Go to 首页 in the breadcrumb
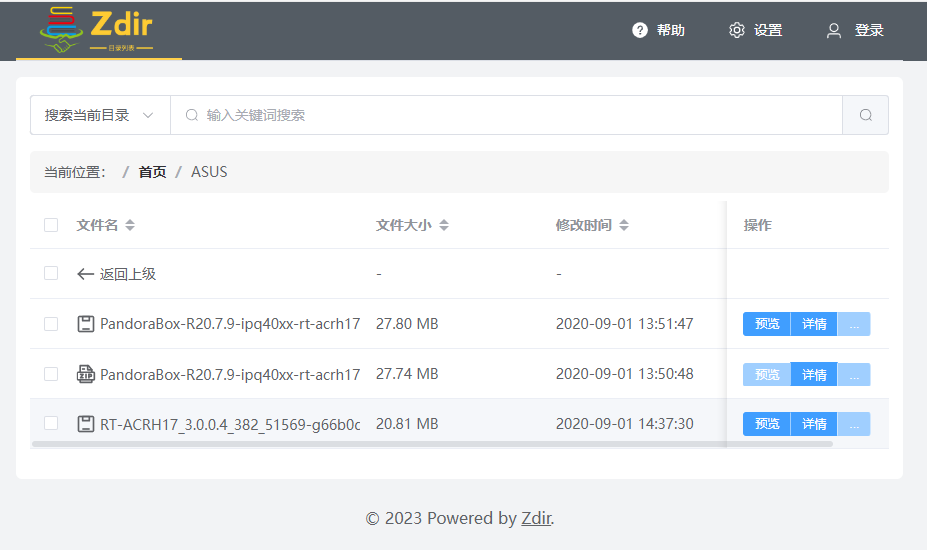The image size is (927, 550). (x=152, y=172)
